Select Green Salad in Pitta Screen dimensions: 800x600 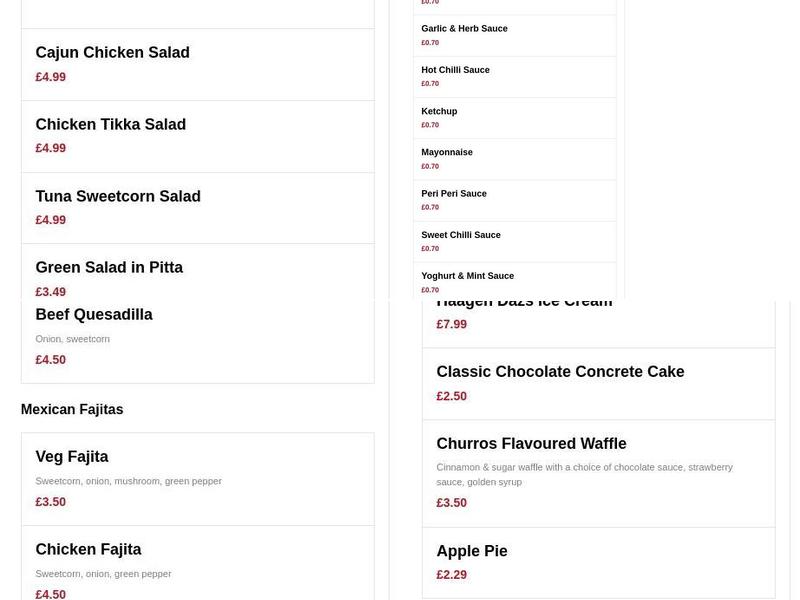[x=109, y=267]
